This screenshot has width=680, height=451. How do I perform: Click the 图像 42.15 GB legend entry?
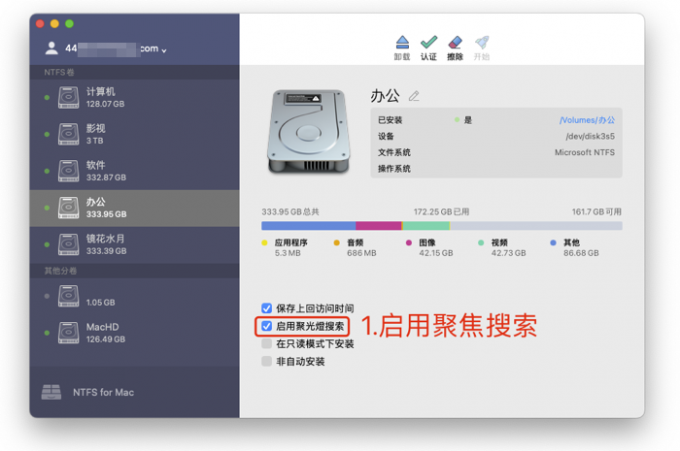coord(429,248)
